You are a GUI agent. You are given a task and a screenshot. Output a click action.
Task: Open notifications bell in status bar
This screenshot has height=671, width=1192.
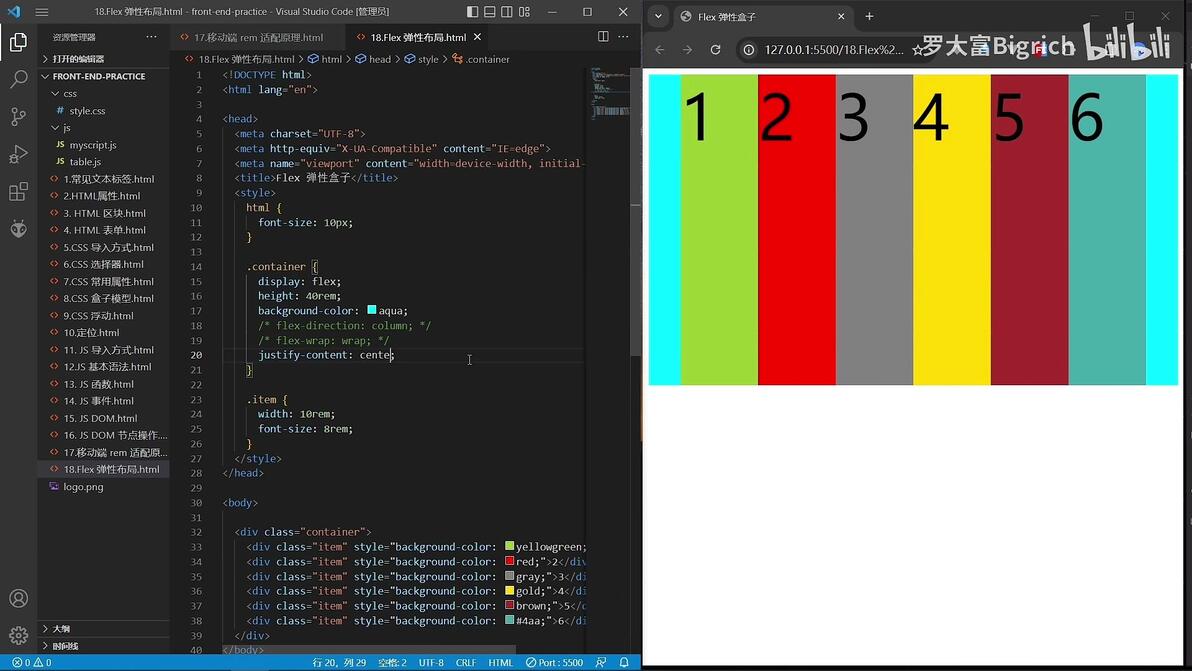pos(624,663)
